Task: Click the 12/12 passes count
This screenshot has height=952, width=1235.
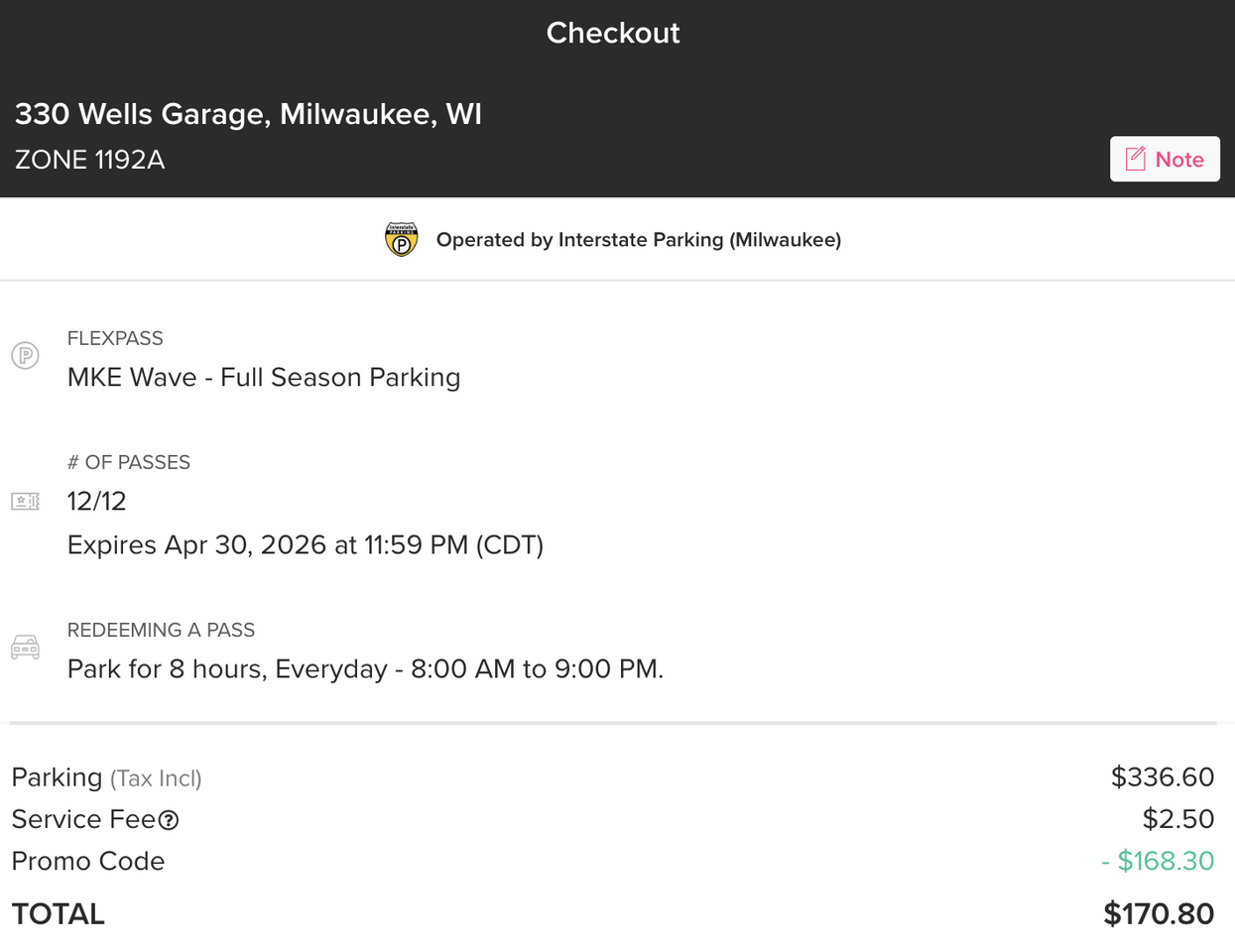Action: pos(96,501)
